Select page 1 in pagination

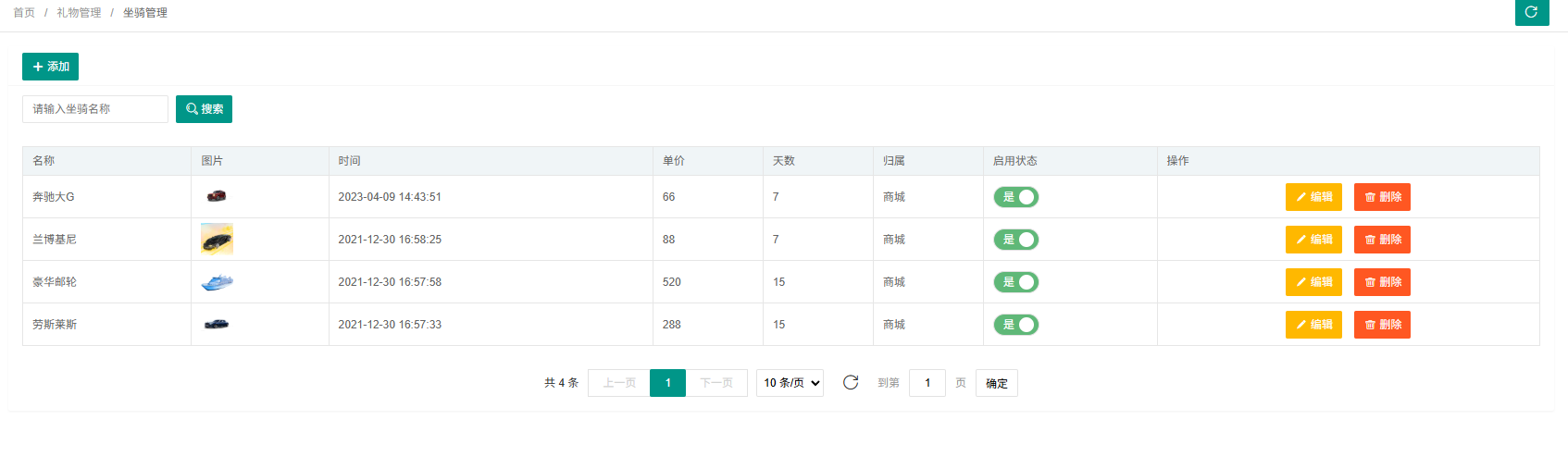coord(667,383)
